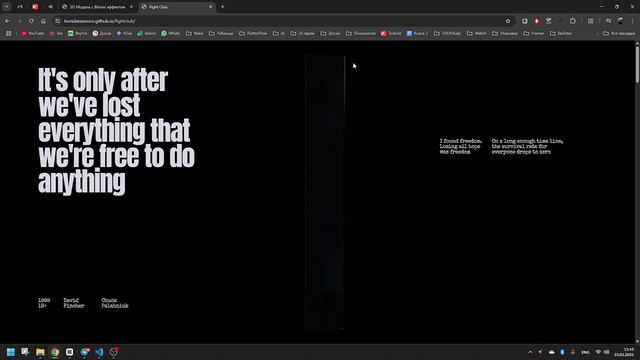
Task: Open the tab search dropdown arrow
Action: 7,7
